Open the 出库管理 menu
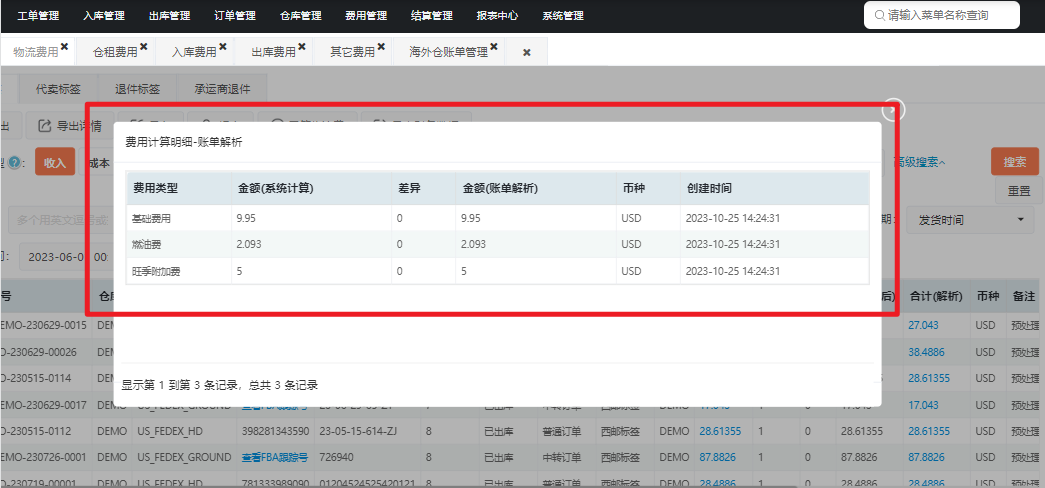 (169, 16)
